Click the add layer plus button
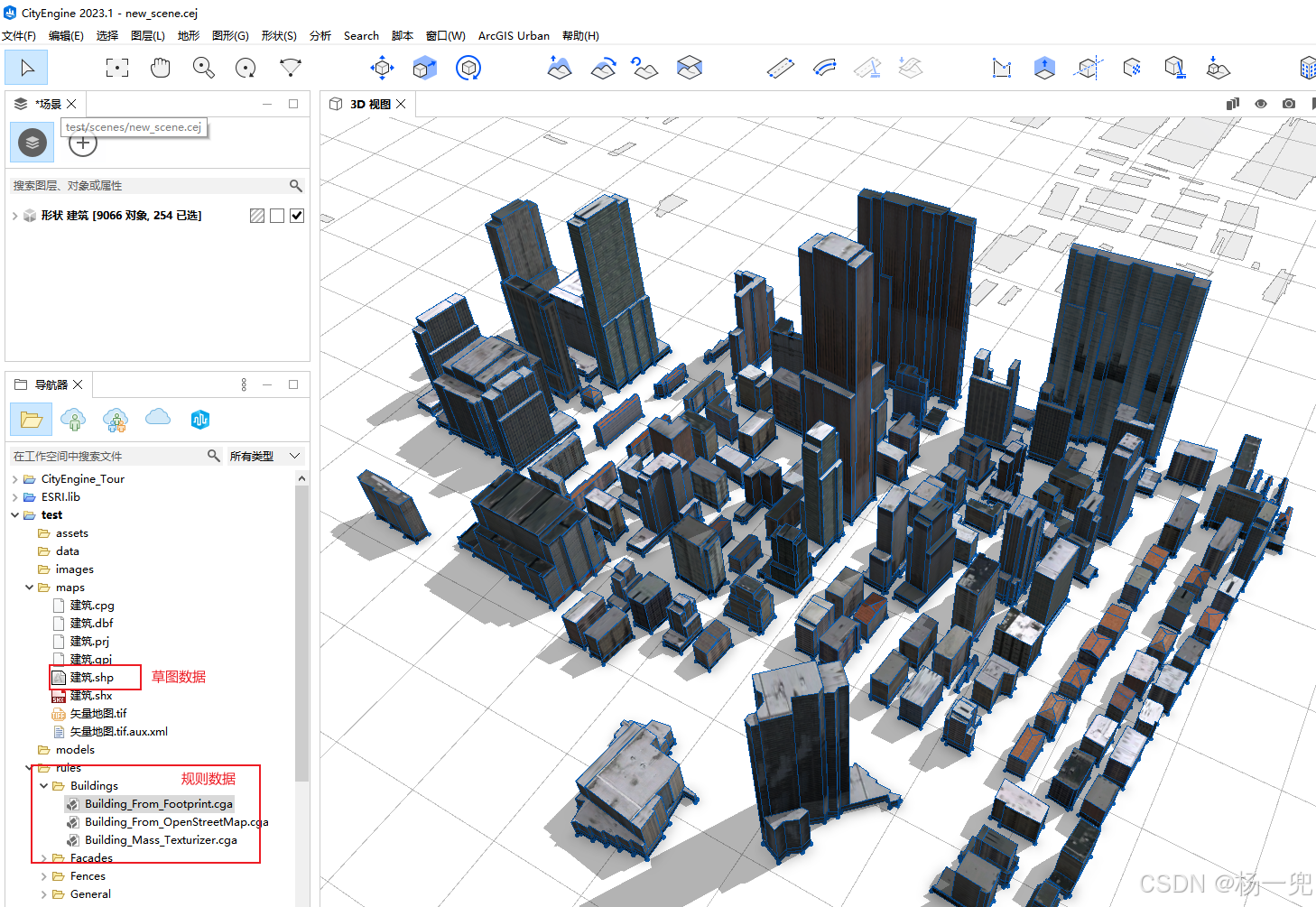1316x907 pixels. (83, 143)
